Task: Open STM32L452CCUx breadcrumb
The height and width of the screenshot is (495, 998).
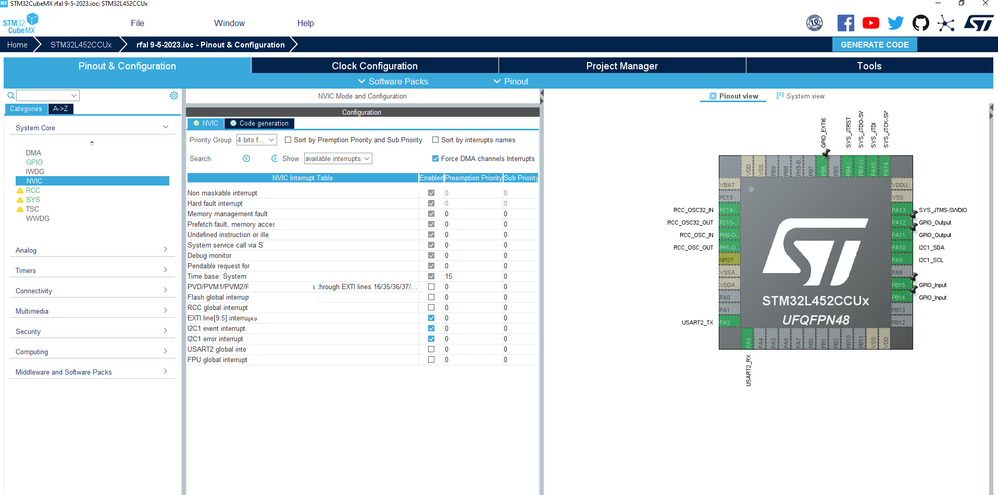Action: (x=81, y=45)
